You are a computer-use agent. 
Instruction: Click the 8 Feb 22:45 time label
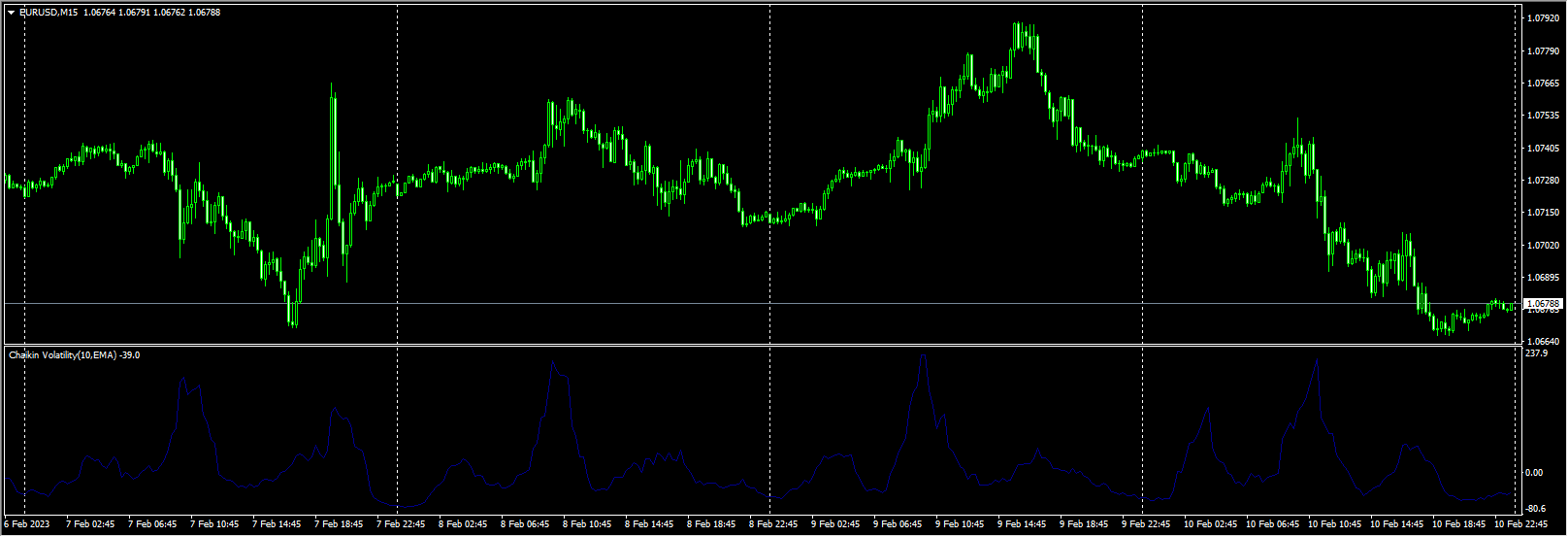773,524
